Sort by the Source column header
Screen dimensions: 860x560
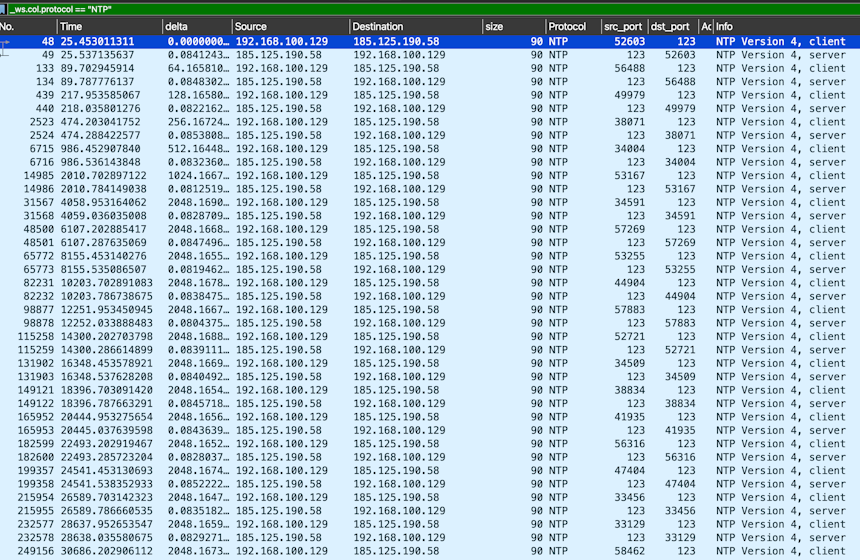pyautogui.click(x=291, y=26)
